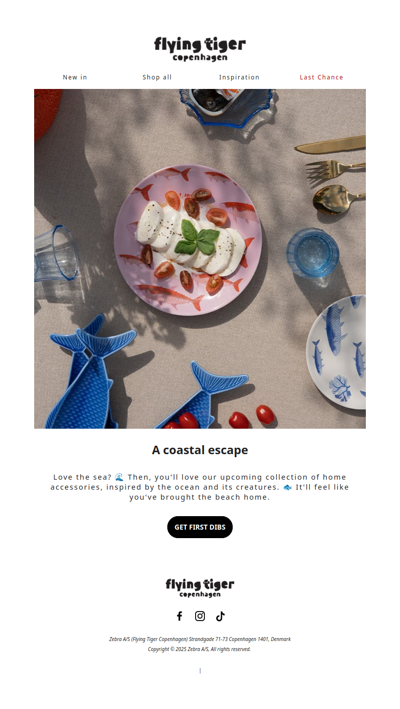Click the footer Flying Tiger Copenhagen logo
400x709 pixels.
click(200, 588)
